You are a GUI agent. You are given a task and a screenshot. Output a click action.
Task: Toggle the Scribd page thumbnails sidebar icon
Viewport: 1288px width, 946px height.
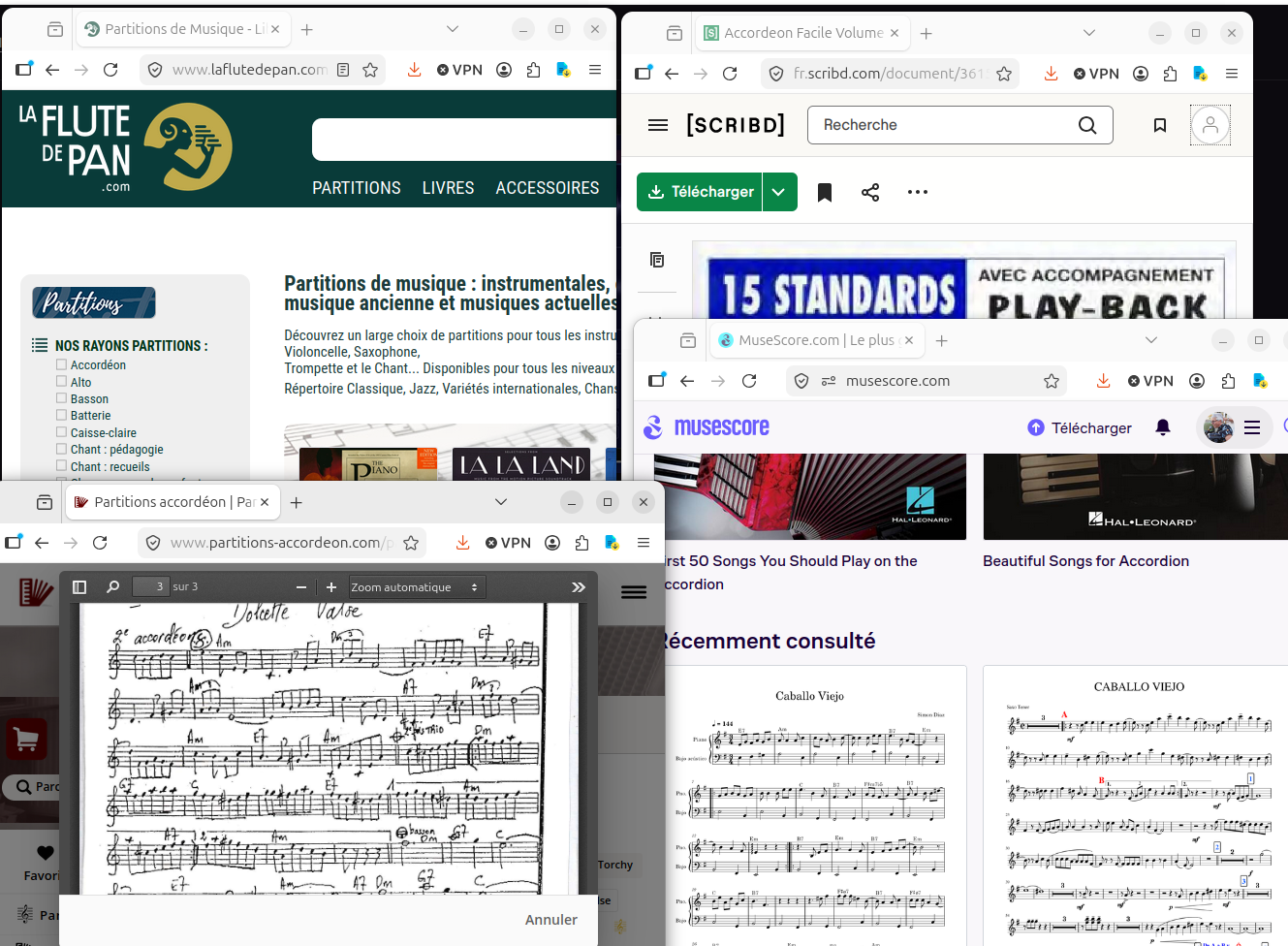(657, 260)
